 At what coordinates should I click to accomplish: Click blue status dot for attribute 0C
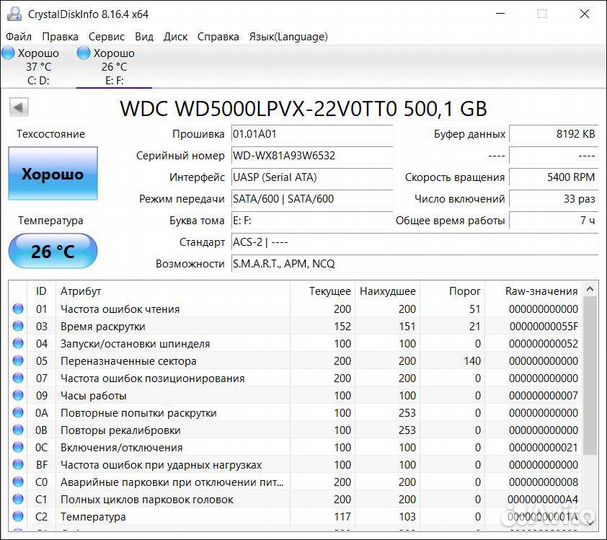pos(18,447)
